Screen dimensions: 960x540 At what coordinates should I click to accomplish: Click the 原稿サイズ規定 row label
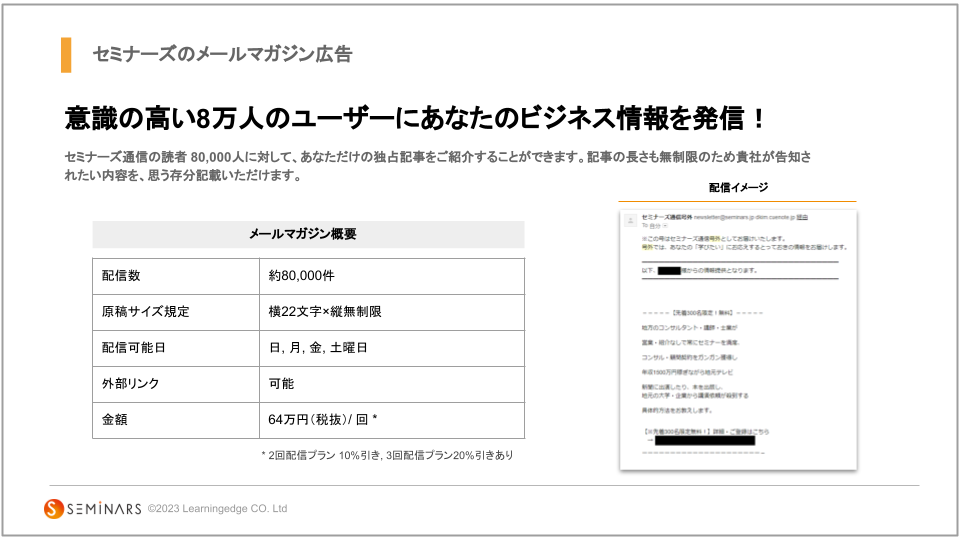point(176,312)
